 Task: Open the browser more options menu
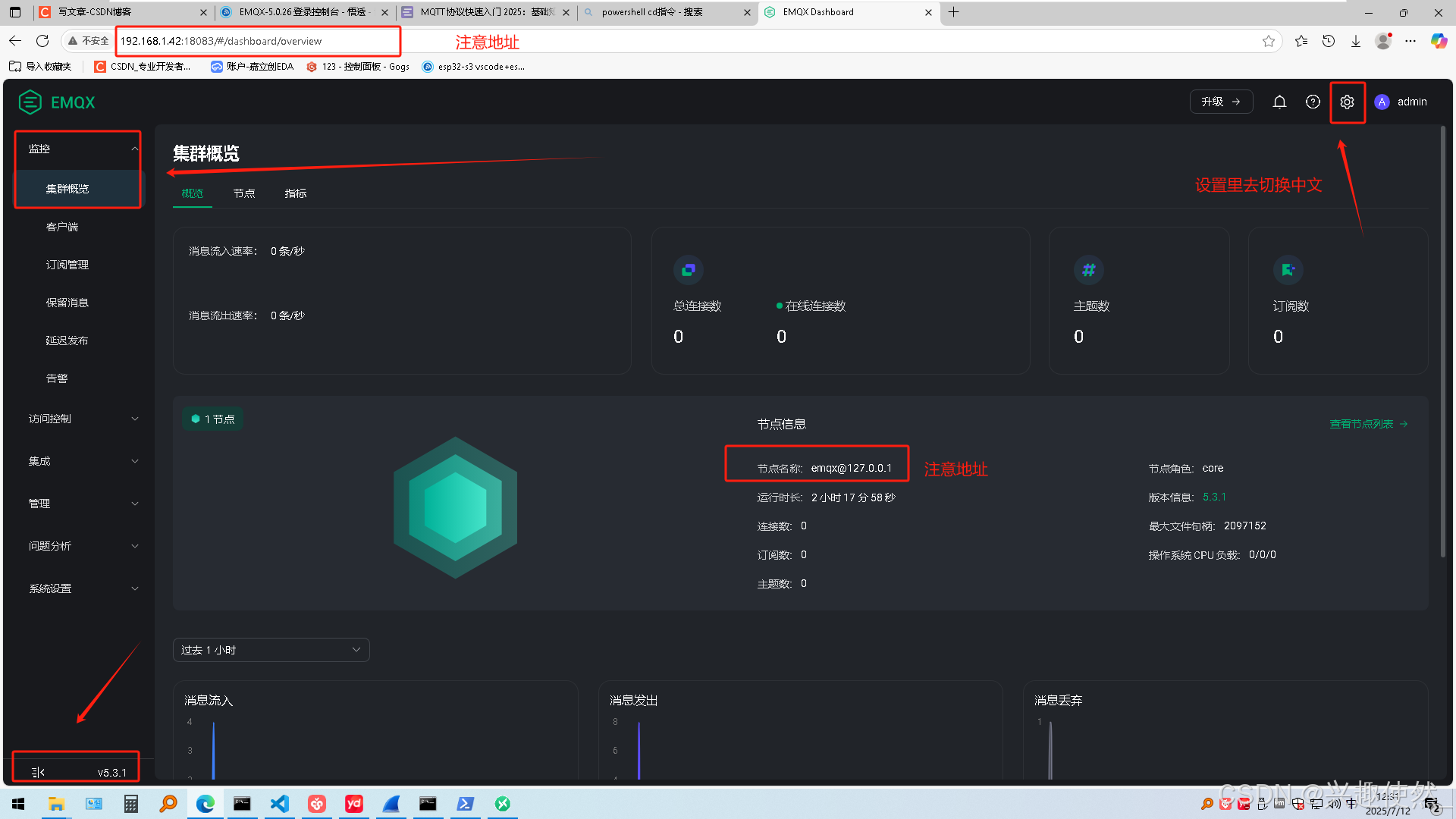click(1410, 41)
